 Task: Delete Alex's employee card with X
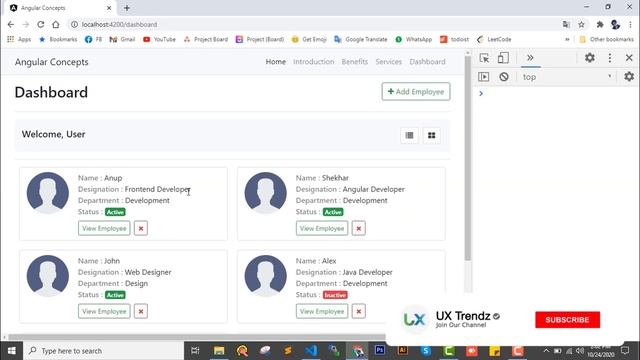[359, 311]
